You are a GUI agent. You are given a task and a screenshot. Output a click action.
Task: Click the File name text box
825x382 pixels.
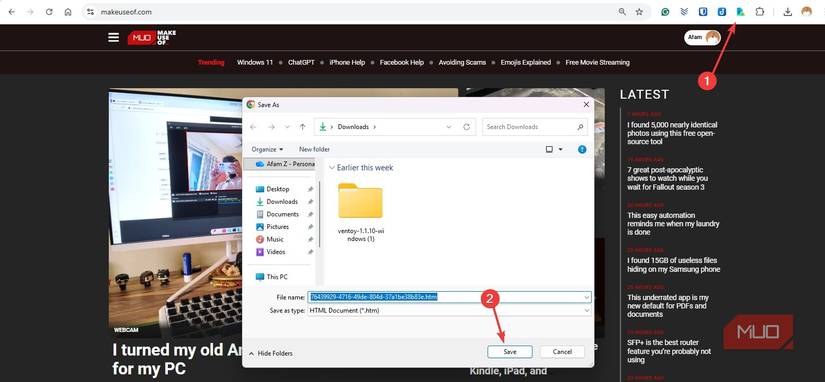pyautogui.click(x=445, y=297)
